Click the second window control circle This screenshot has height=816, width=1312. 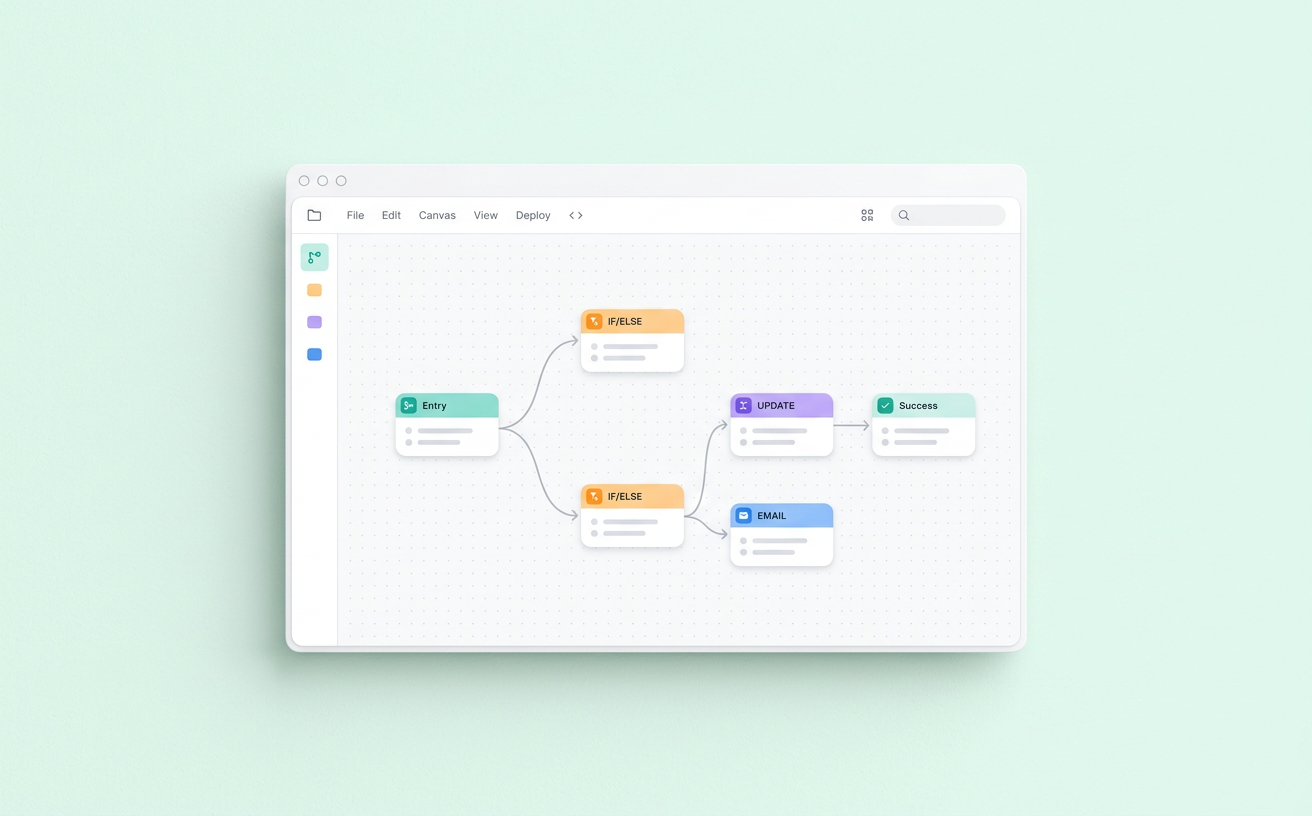(322, 181)
